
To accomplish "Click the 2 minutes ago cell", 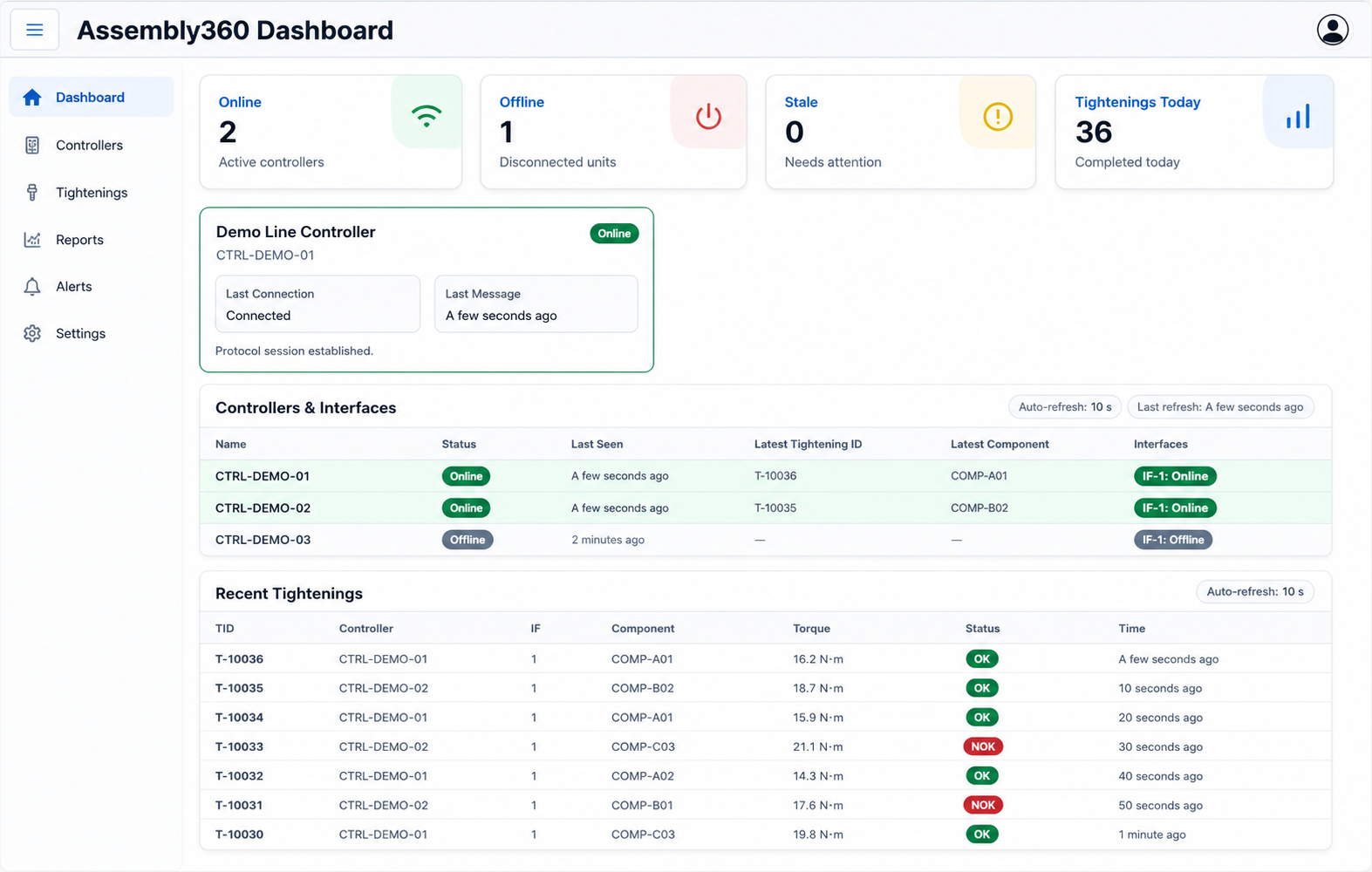I will (608, 540).
